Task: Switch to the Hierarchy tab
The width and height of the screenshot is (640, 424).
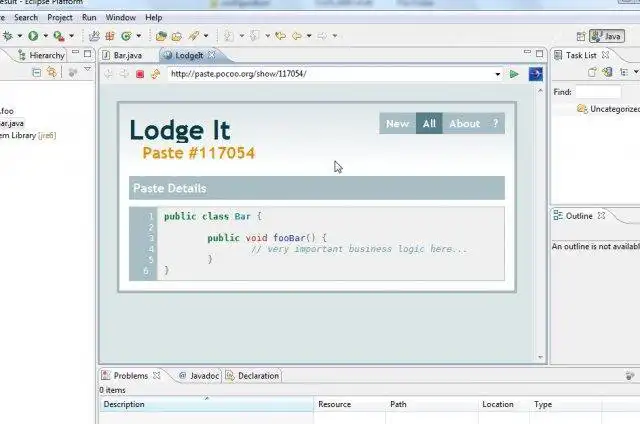Action: 41,55
